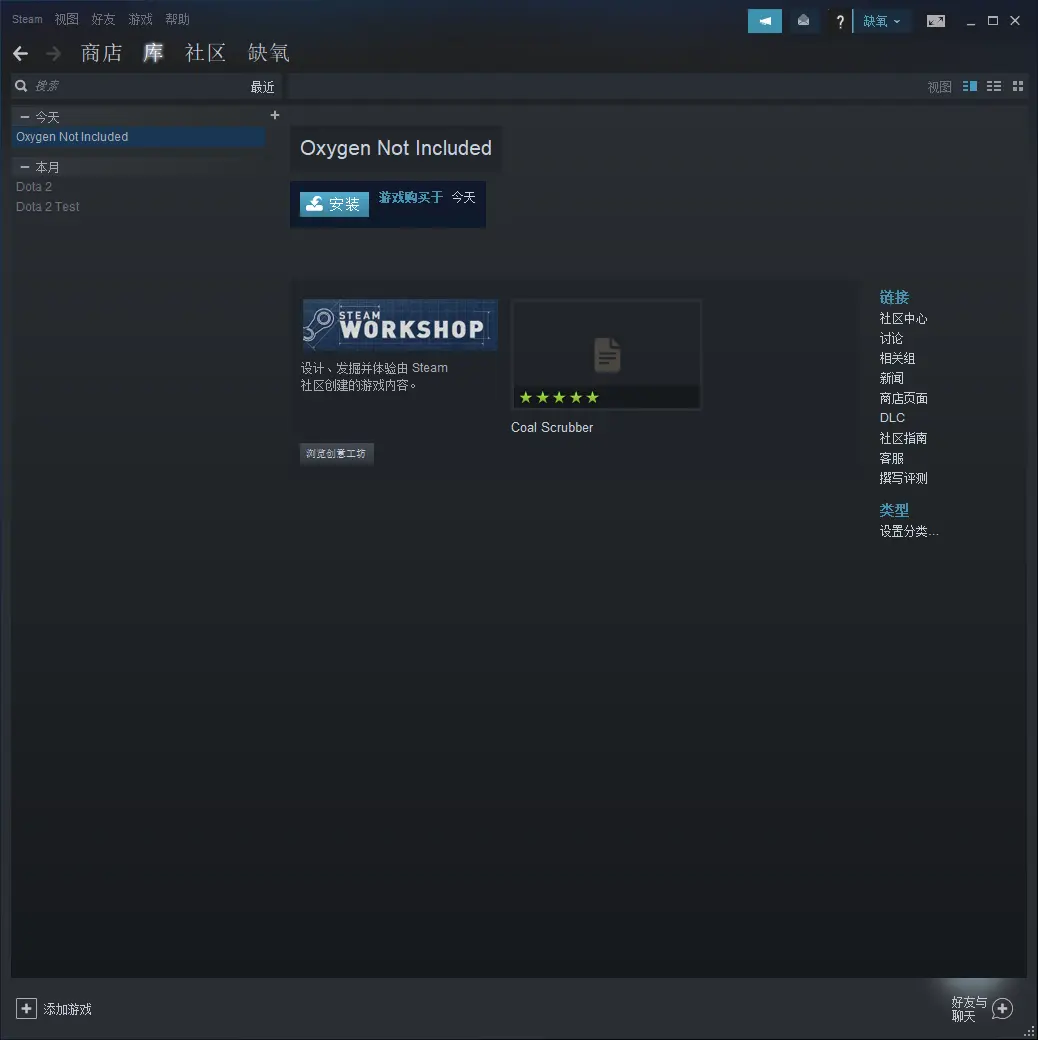Go to the 商店 tab

click(101, 53)
